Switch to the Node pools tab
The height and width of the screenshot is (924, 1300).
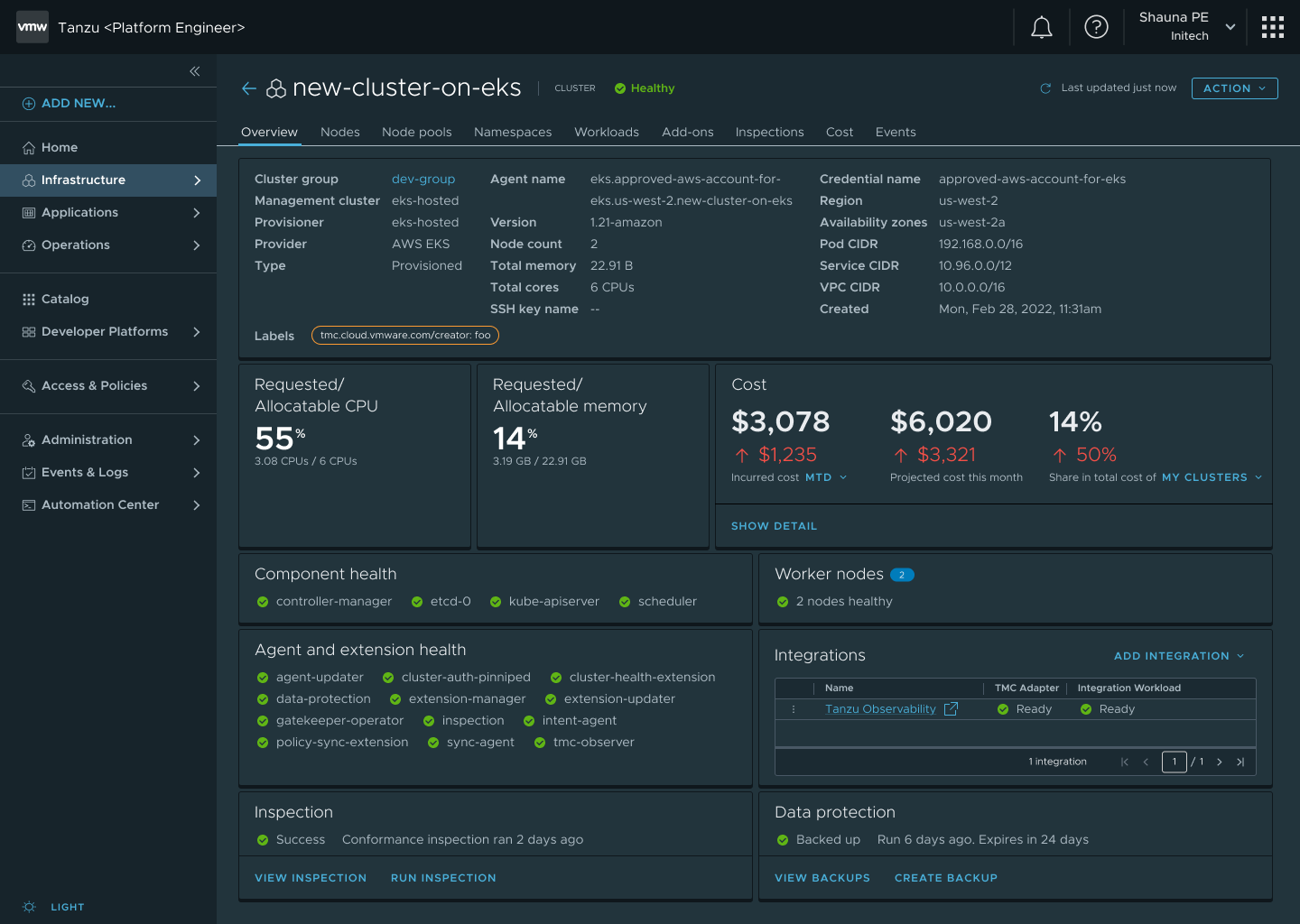416,132
